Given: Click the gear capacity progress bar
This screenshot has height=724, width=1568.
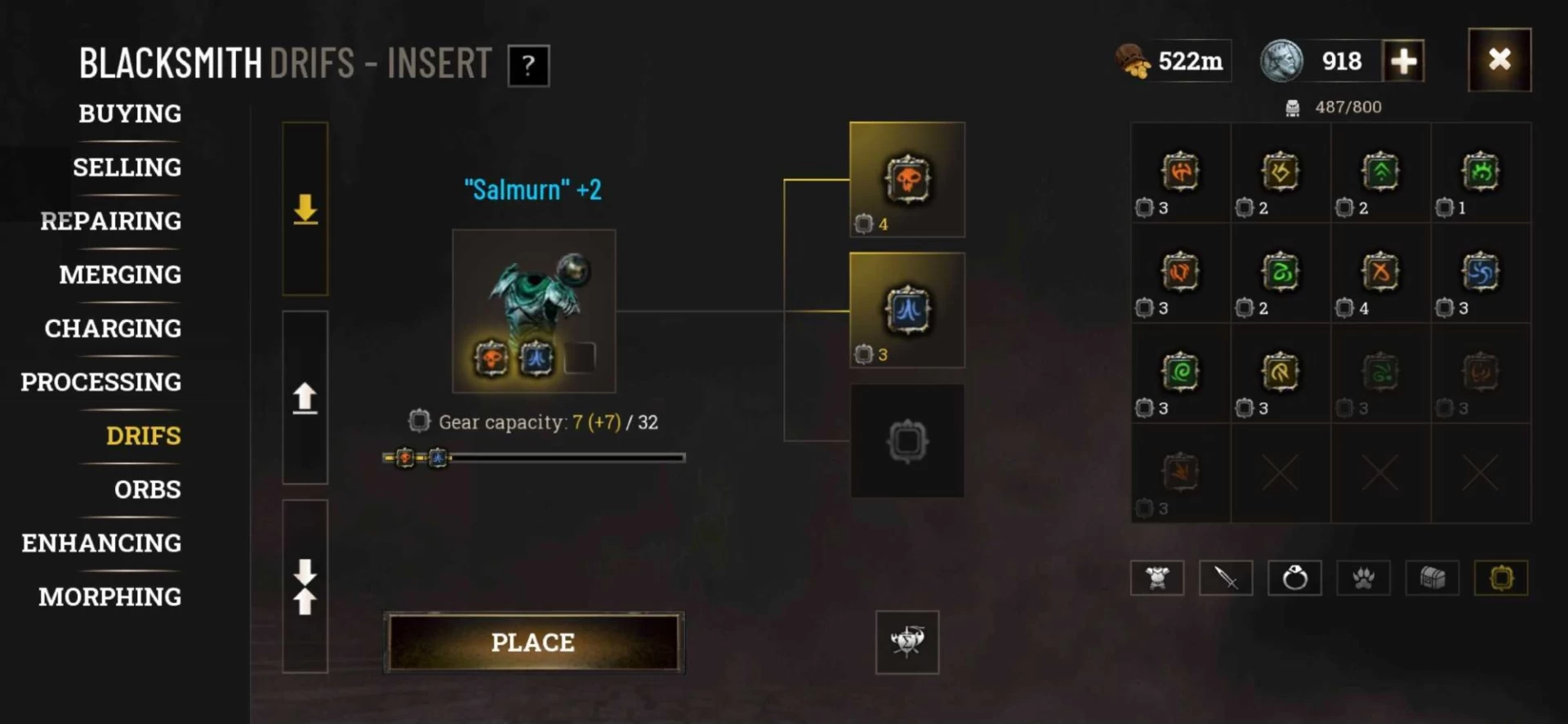Looking at the screenshot, I should [x=533, y=458].
